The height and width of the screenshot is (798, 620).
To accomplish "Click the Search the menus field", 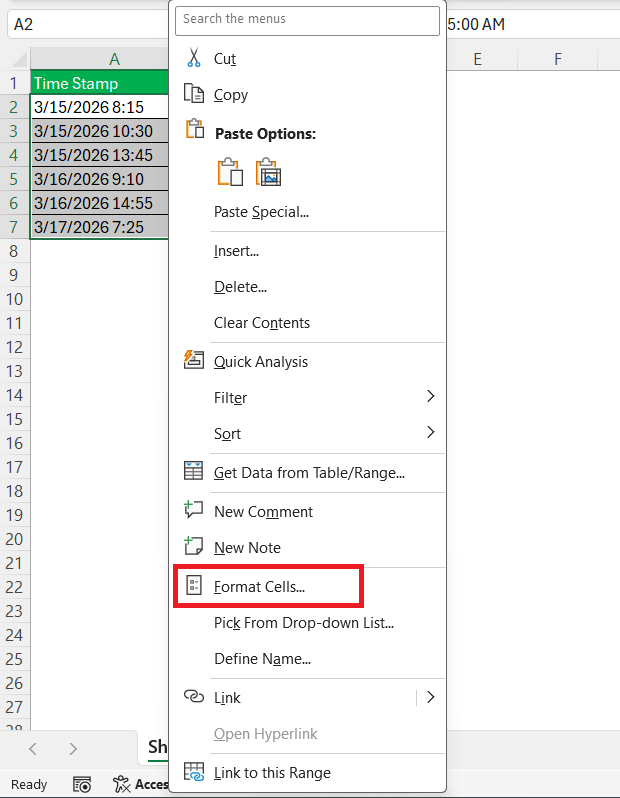I will tap(307, 20).
